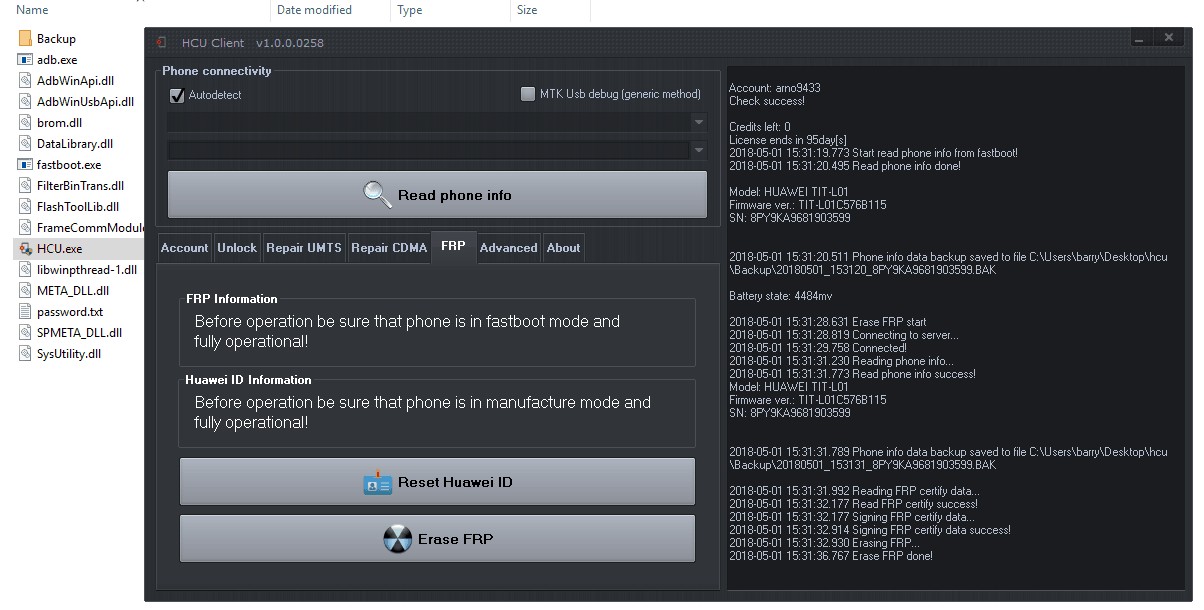Select the HCU.exe file icon
1204x610 pixels.
(x=25, y=249)
